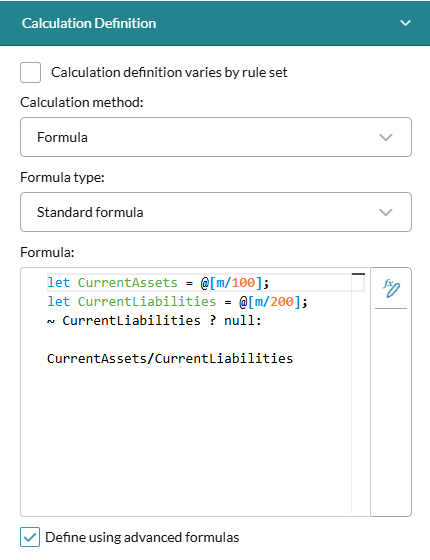Click the 'Calculation definition varies by rule set' label
The width and height of the screenshot is (430, 560).
pos(169,72)
